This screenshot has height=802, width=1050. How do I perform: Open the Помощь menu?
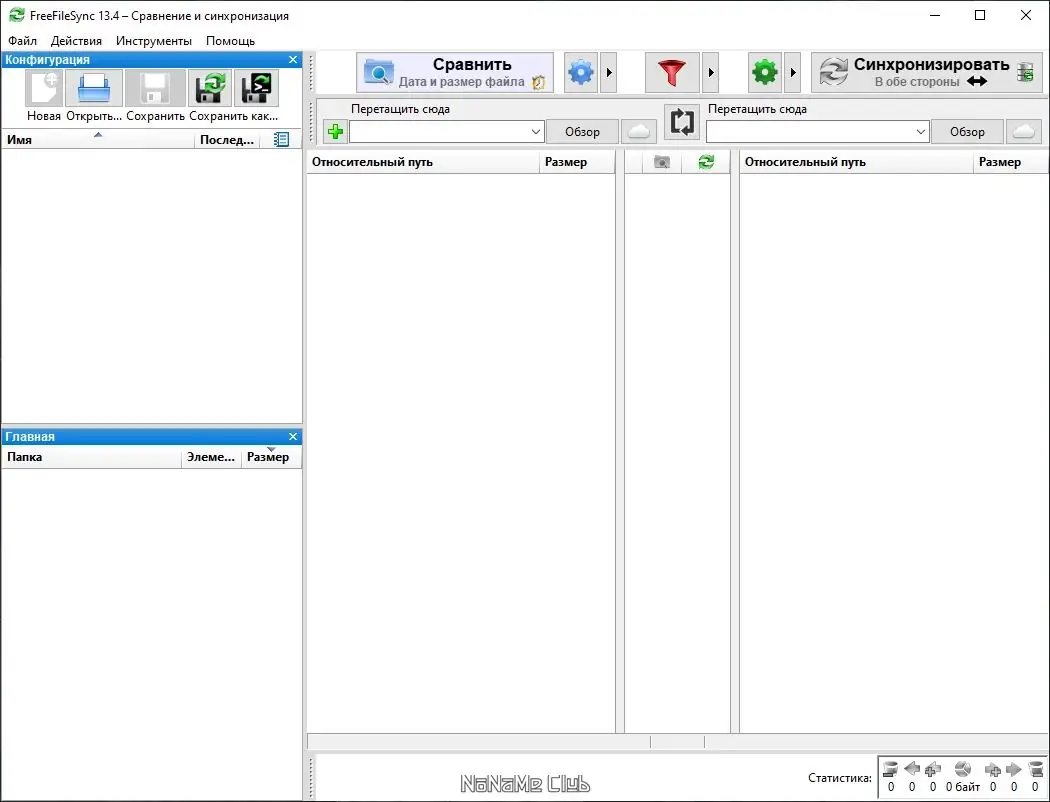click(x=230, y=41)
